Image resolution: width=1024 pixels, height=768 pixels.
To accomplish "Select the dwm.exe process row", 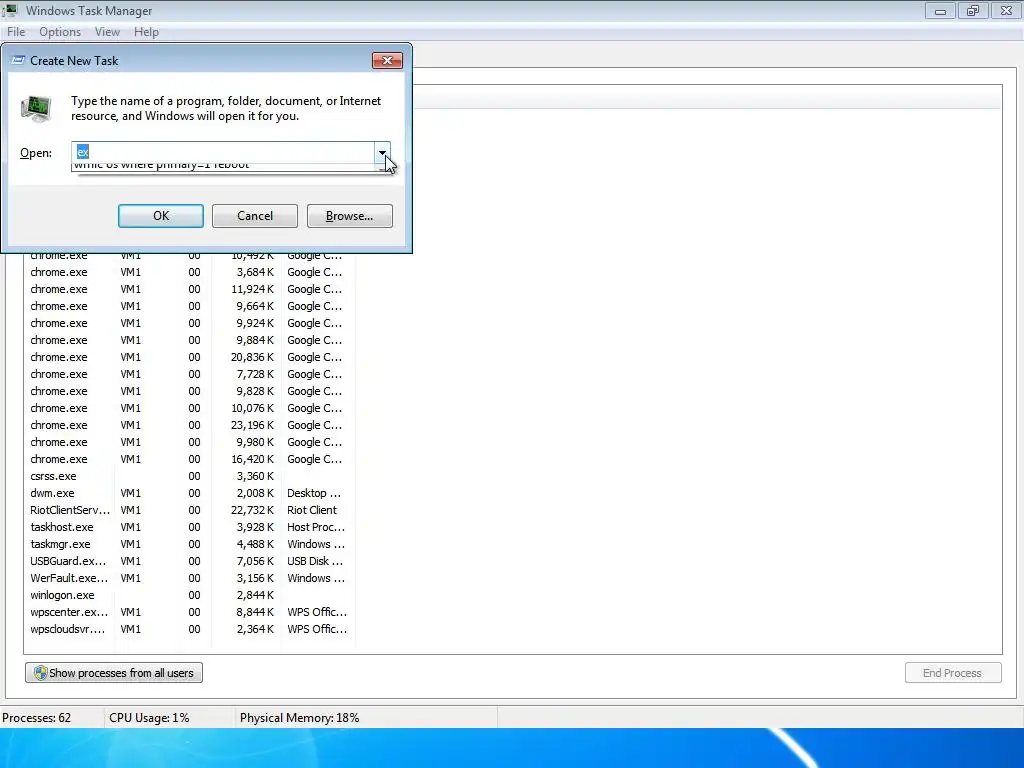I will coord(189,493).
